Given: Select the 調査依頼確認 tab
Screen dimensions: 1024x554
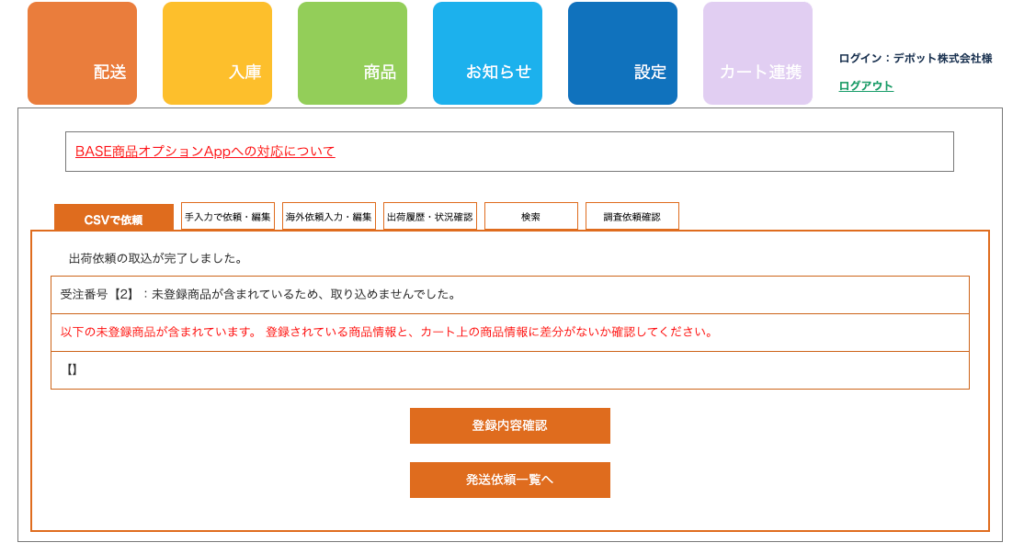Looking at the screenshot, I should (632, 216).
